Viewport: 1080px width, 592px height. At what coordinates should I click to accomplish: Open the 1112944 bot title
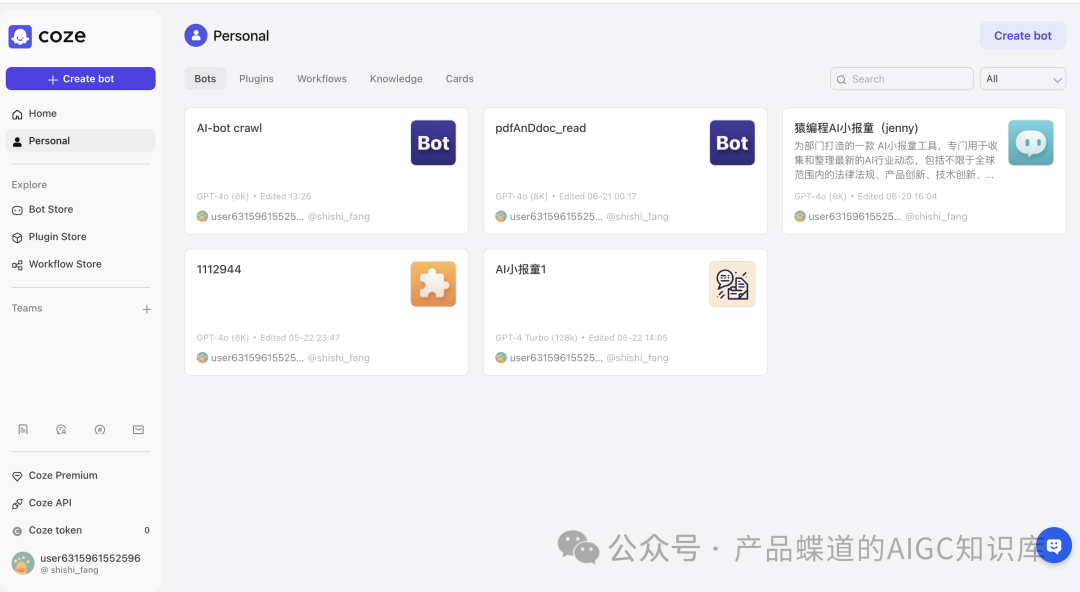[219, 269]
